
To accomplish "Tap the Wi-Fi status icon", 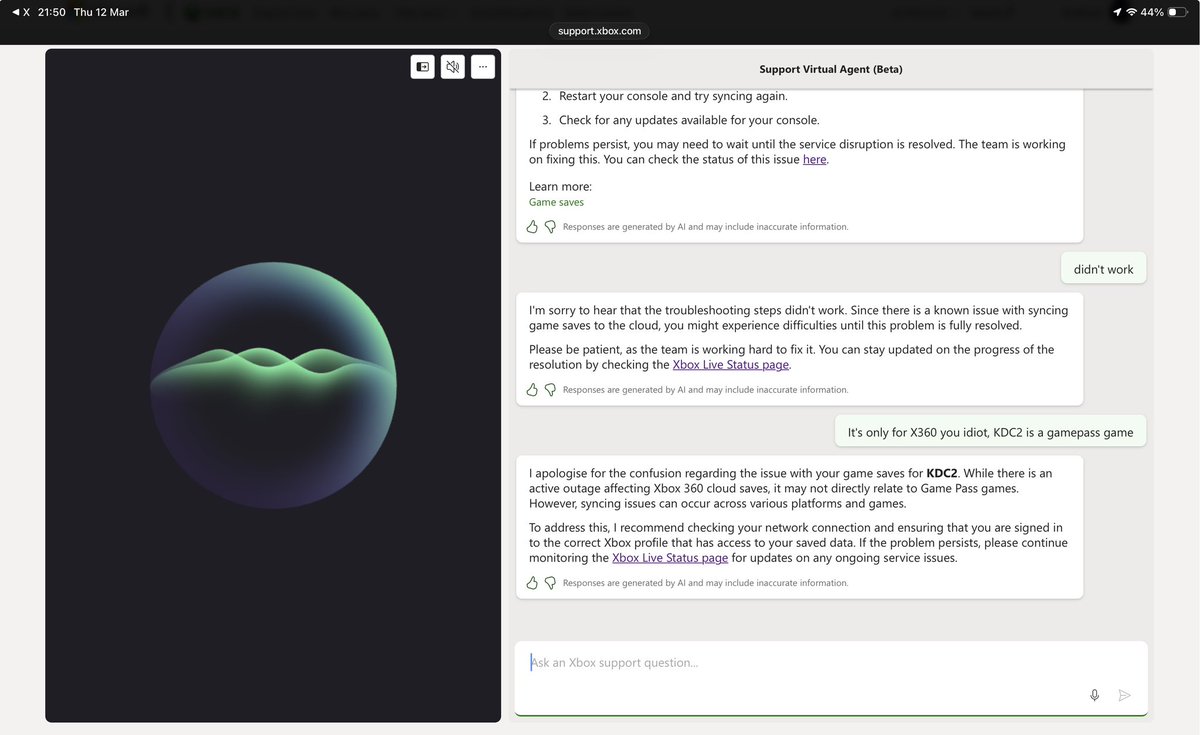I will point(1131,12).
